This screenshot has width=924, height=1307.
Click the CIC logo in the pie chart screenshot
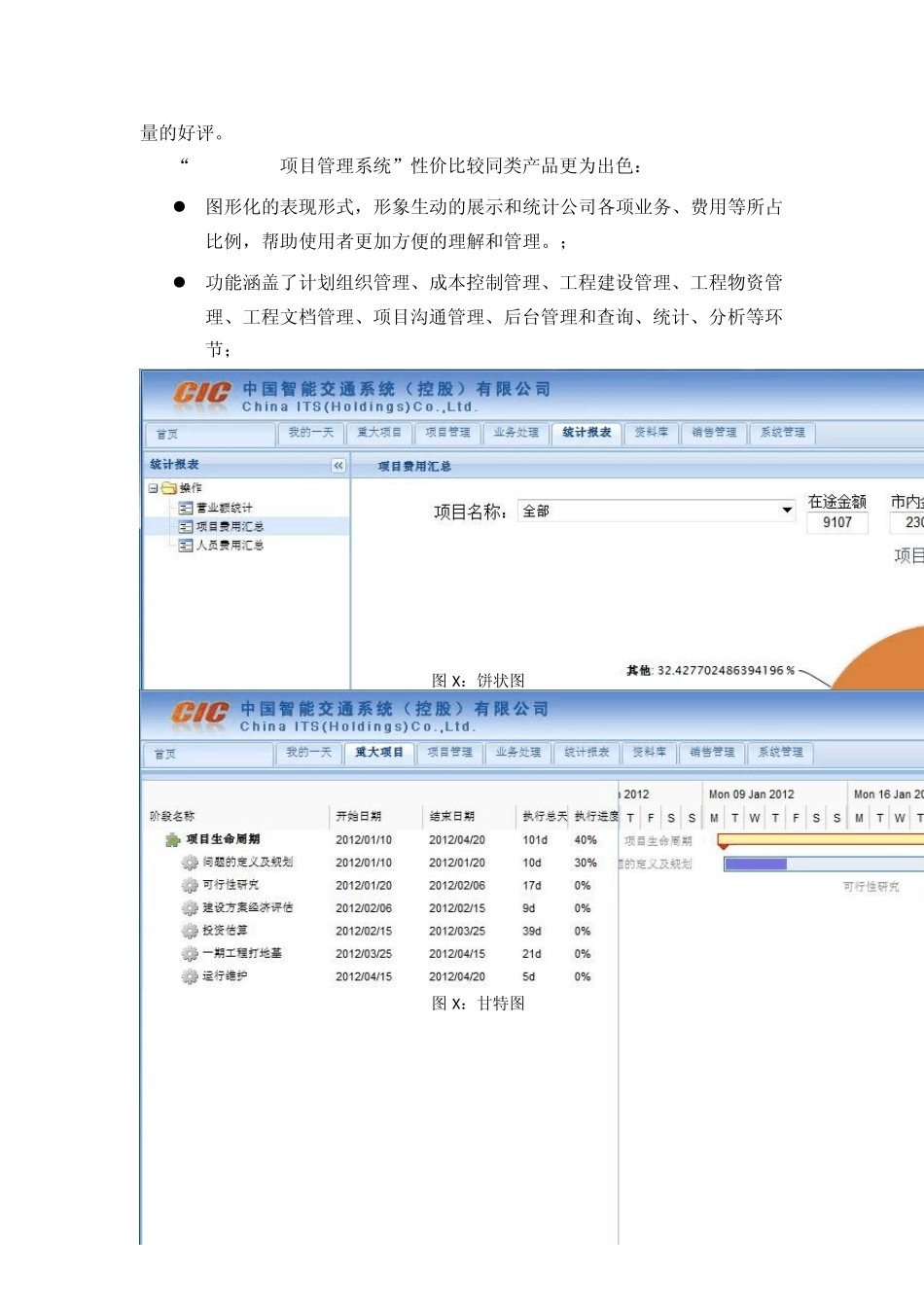click(x=202, y=393)
